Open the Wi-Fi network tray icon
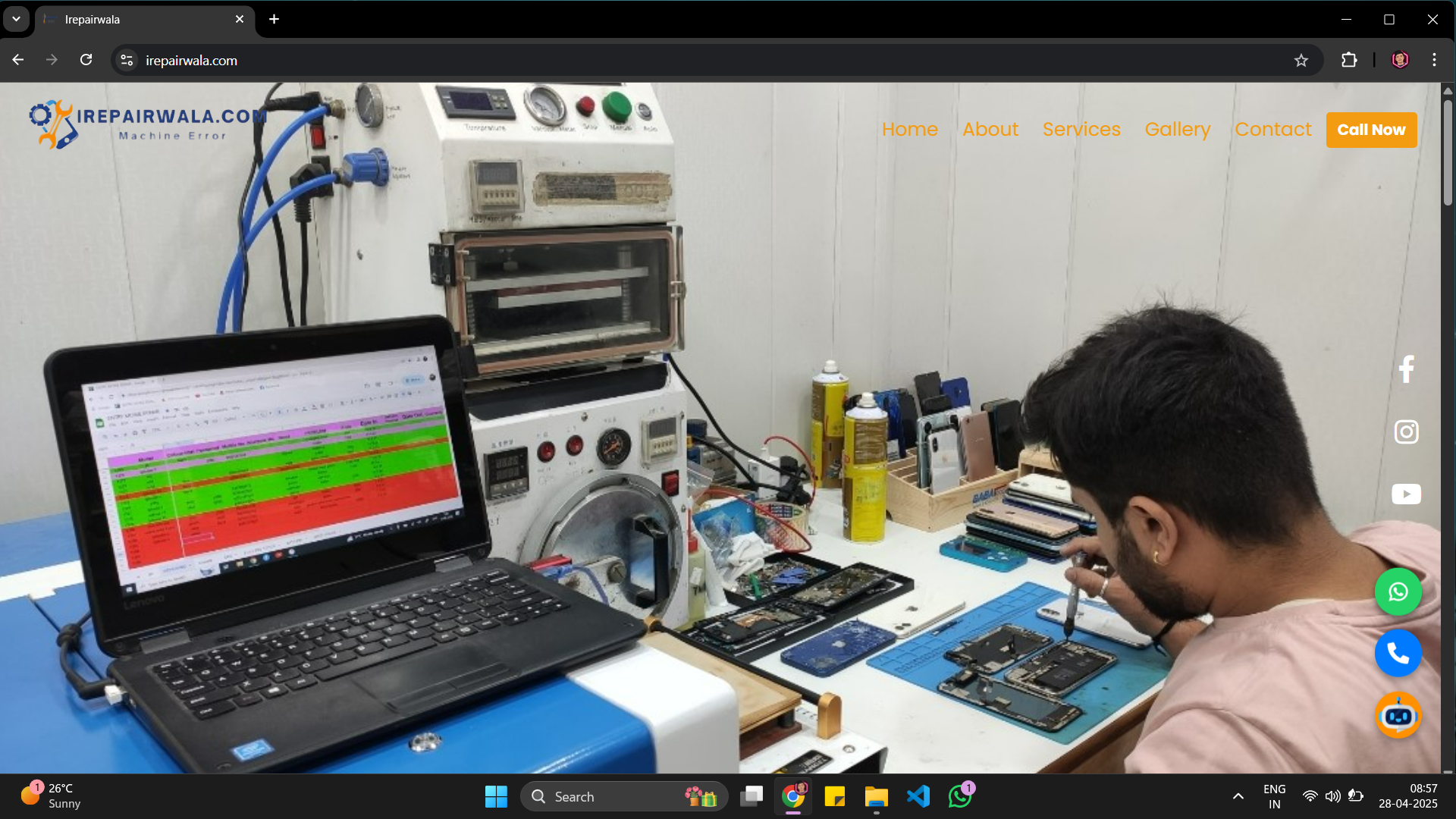The image size is (1456, 819). 1310,796
